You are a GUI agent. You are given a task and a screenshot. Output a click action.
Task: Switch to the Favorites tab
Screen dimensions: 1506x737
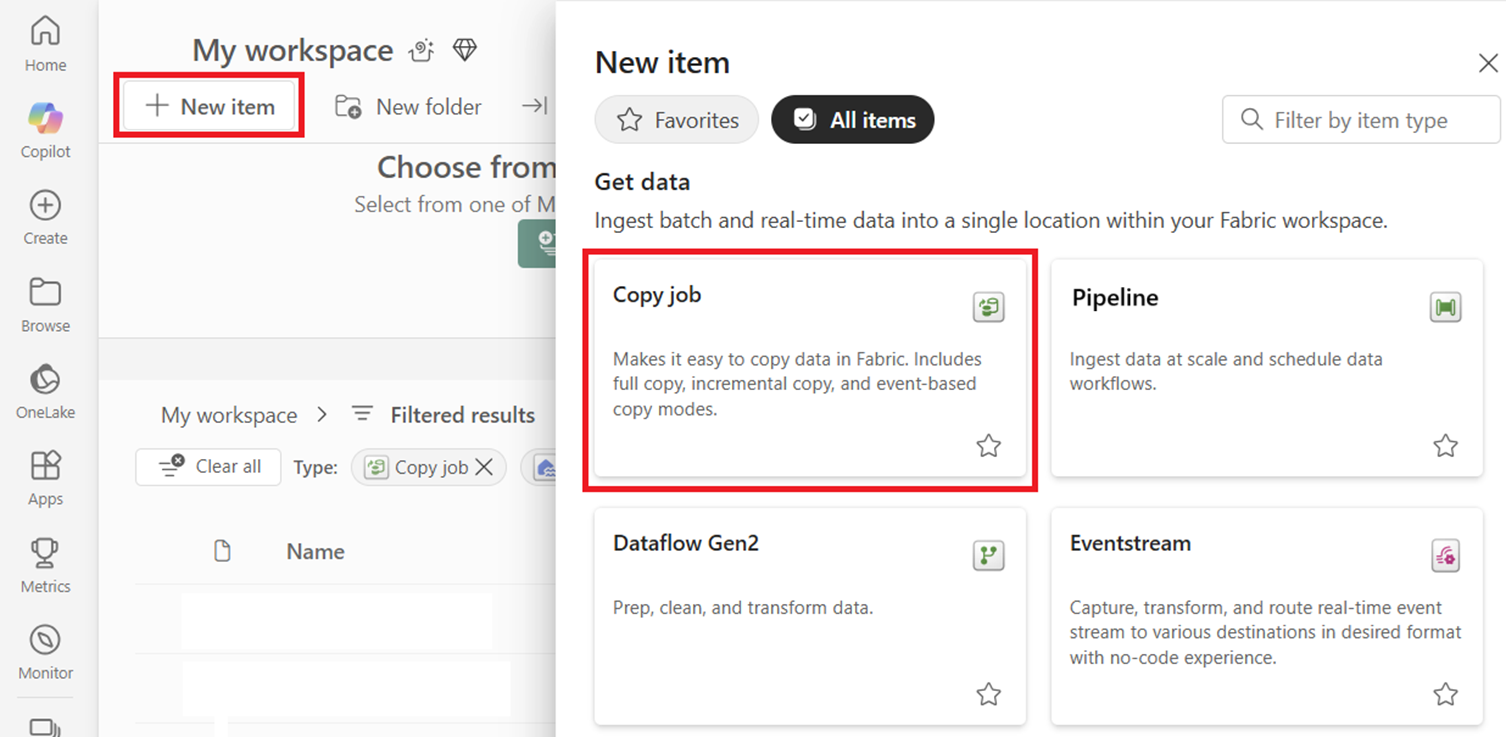pos(677,120)
